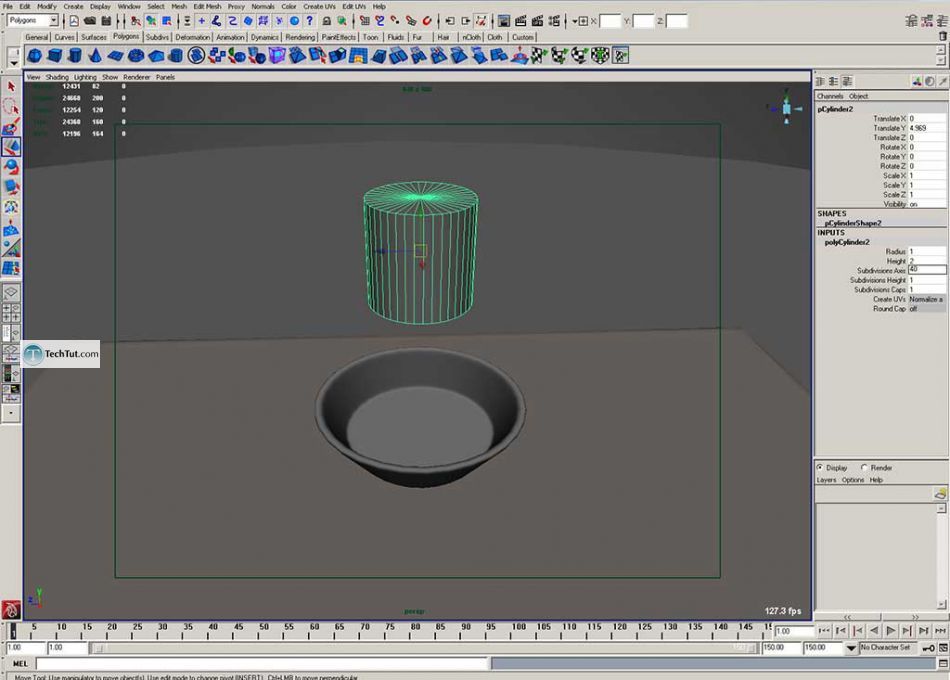Click the MEL command line input
Viewport: 950px width, 680px height.
pos(262,664)
